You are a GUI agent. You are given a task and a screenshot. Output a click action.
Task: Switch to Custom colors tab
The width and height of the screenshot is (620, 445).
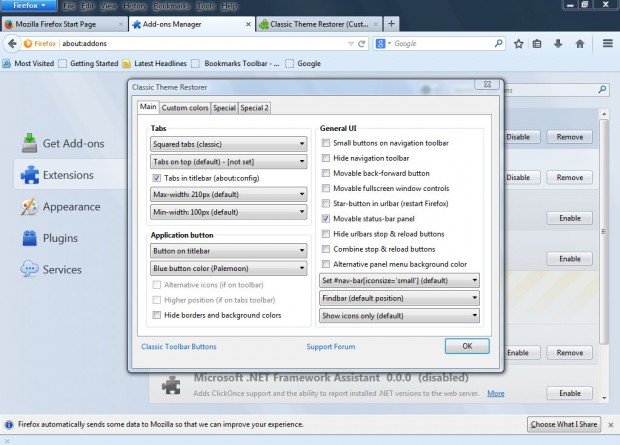(185, 108)
